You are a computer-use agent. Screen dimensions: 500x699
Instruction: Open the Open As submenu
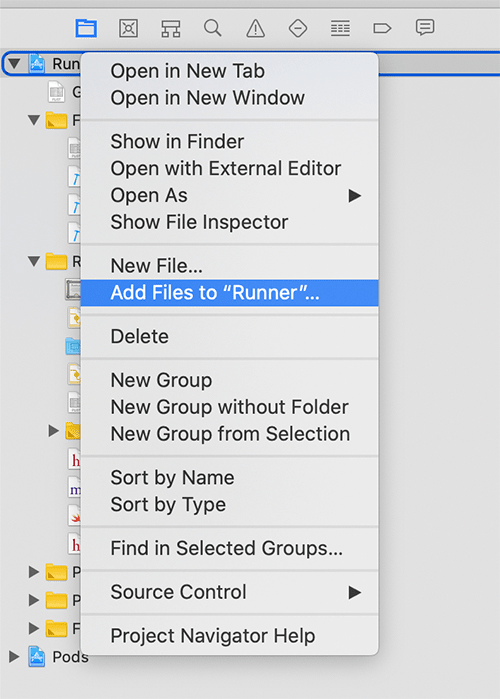230,195
